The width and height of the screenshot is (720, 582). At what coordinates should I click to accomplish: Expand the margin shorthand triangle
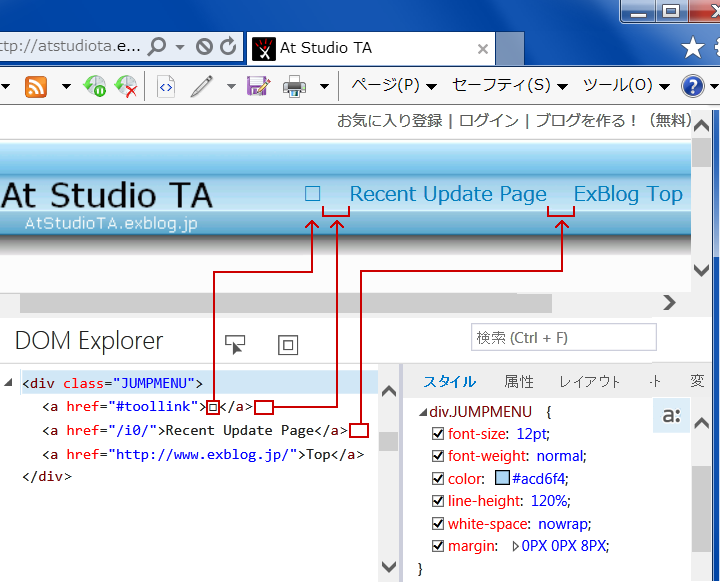pos(515,546)
